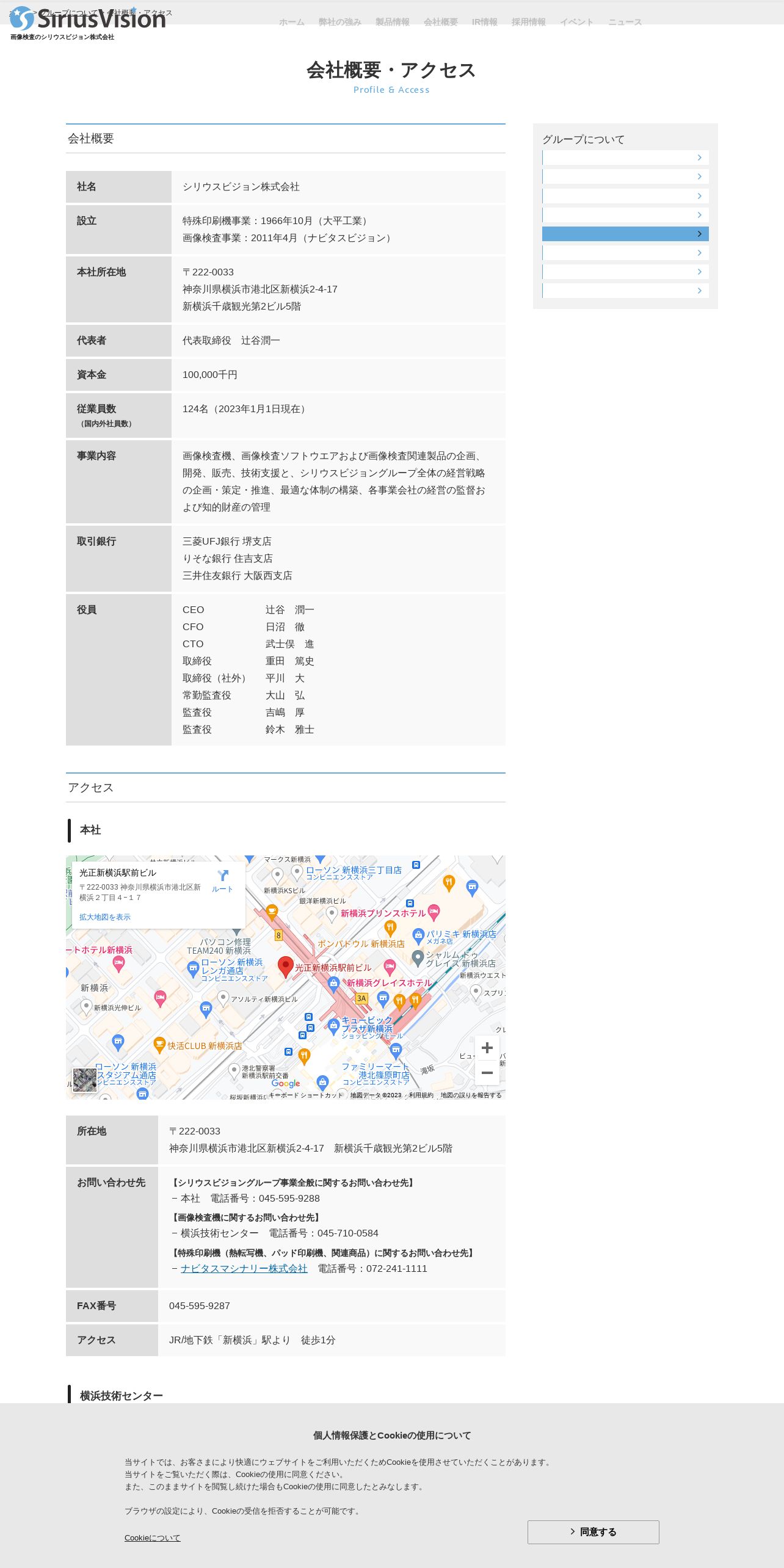Open Cookieについて link
Image resolution: width=784 pixels, height=1568 pixels.
(x=153, y=1537)
